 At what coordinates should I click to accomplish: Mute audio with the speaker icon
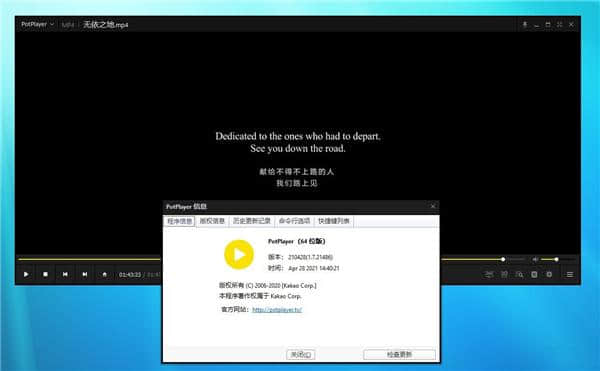pos(535,259)
